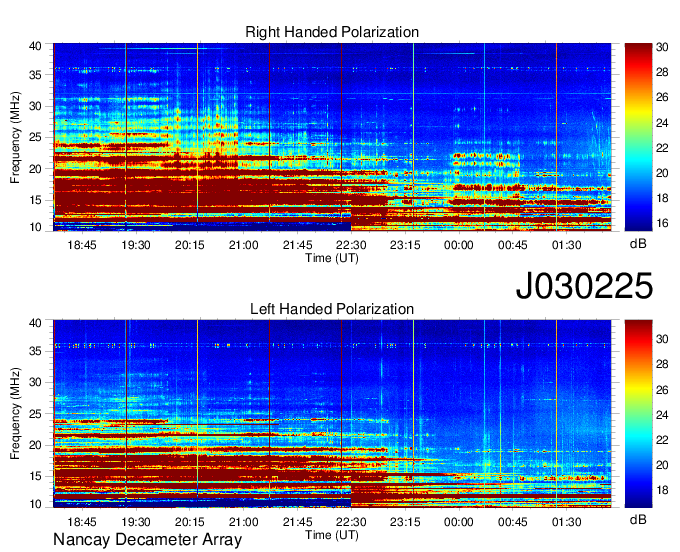
Task: Click the 01:30 time tick under Right Handed plot
Action: pos(566,245)
